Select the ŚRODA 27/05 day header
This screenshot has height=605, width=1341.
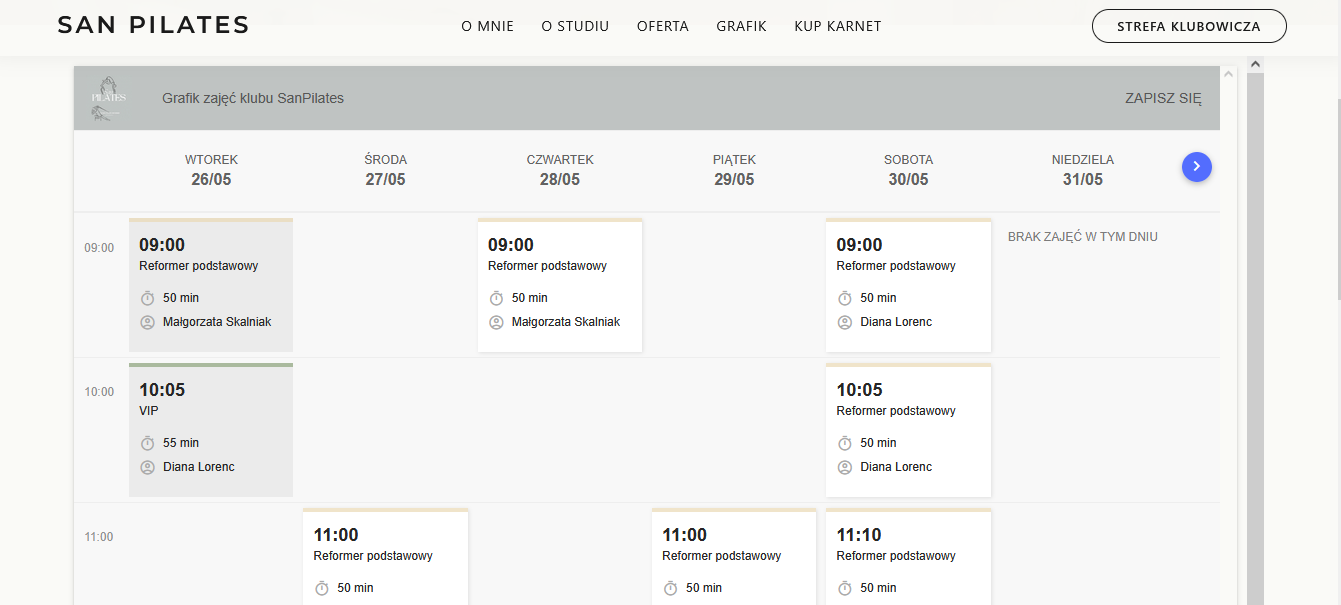386,170
